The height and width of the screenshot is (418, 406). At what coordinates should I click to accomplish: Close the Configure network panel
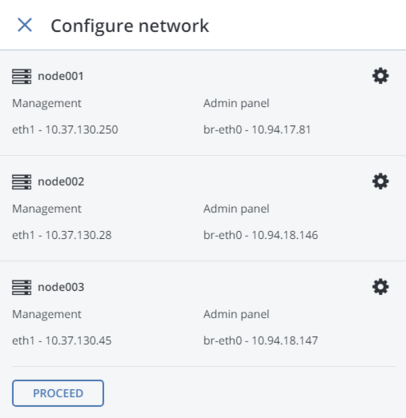(x=25, y=25)
